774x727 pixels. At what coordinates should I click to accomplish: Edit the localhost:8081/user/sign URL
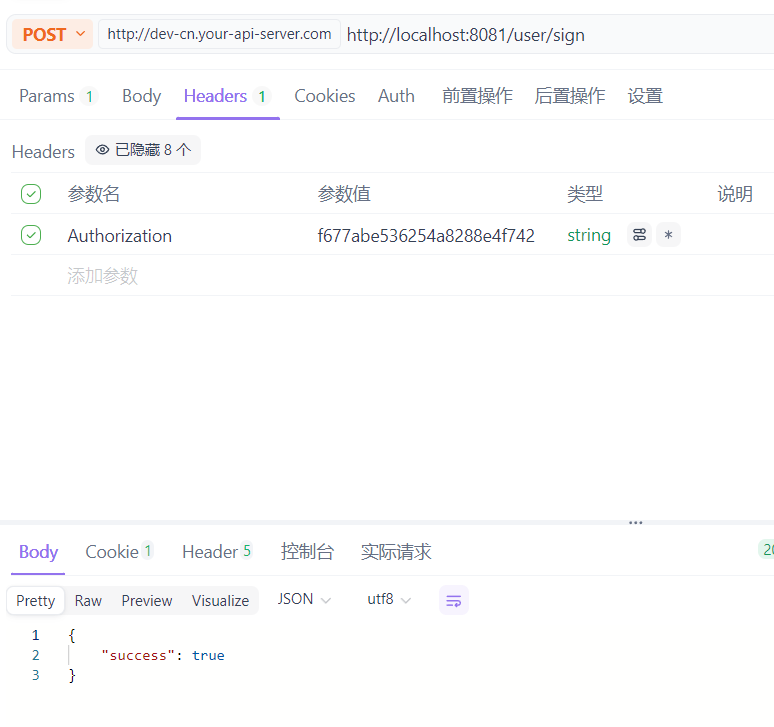tap(465, 35)
